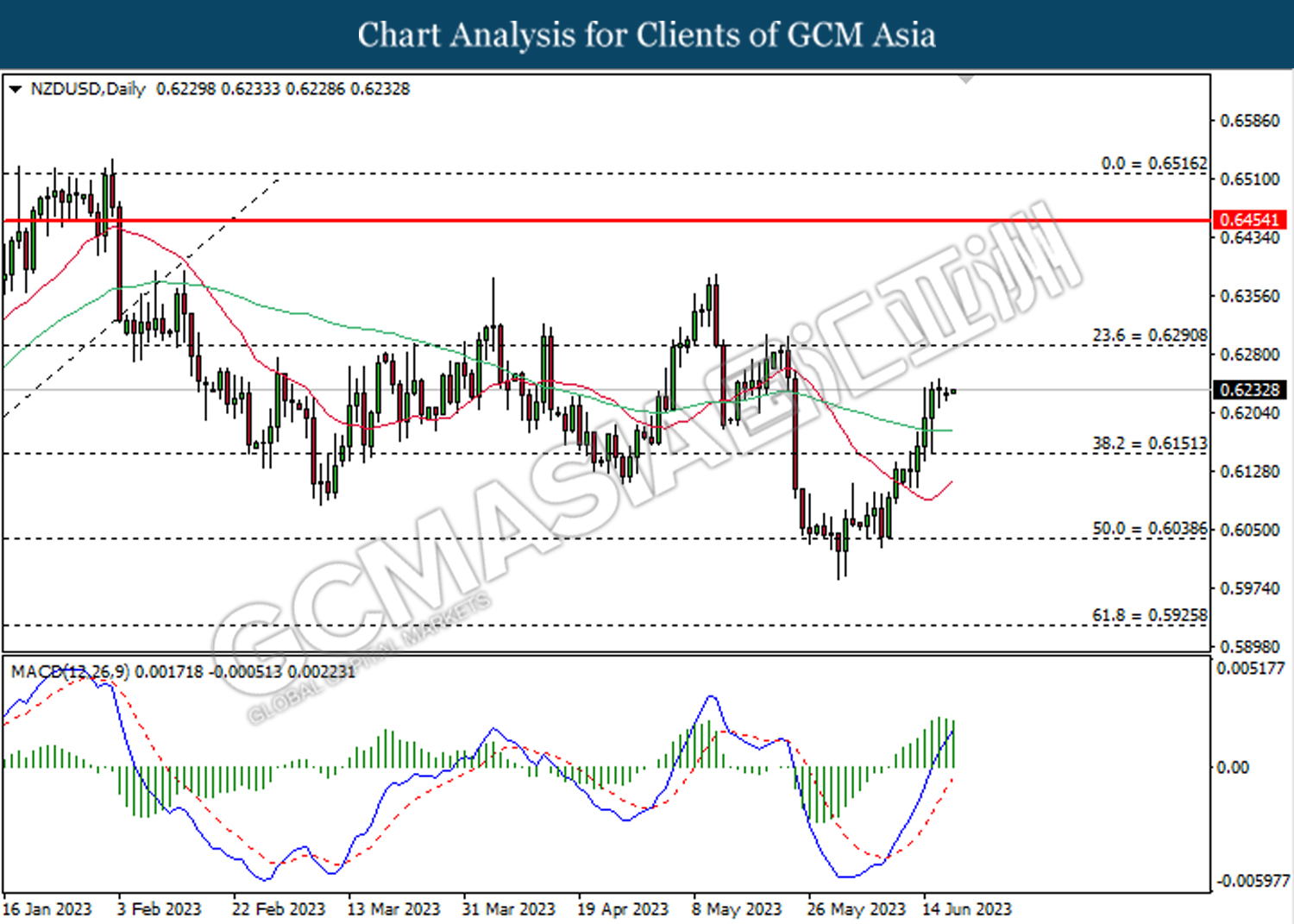Image resolution: width=1294 pixels, height=924 pixels.
Task: Click the 14 Jun 2023 date label
Action: point(966,909)
